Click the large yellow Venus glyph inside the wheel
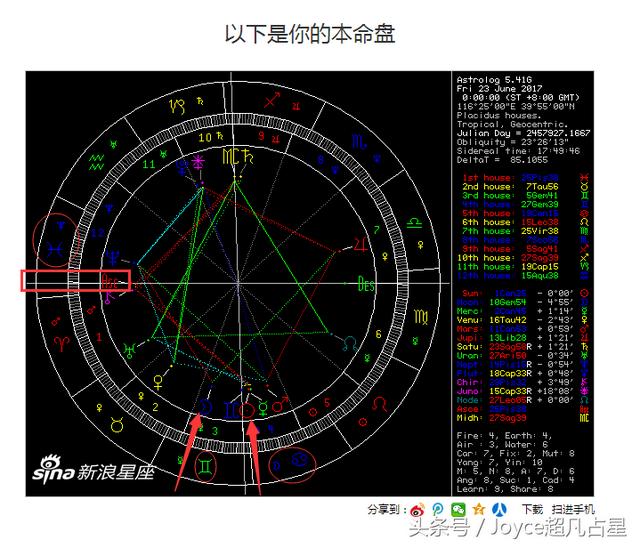Image resolution: width=640 pixels, height=548 pixels. click(x=158, y=382)
